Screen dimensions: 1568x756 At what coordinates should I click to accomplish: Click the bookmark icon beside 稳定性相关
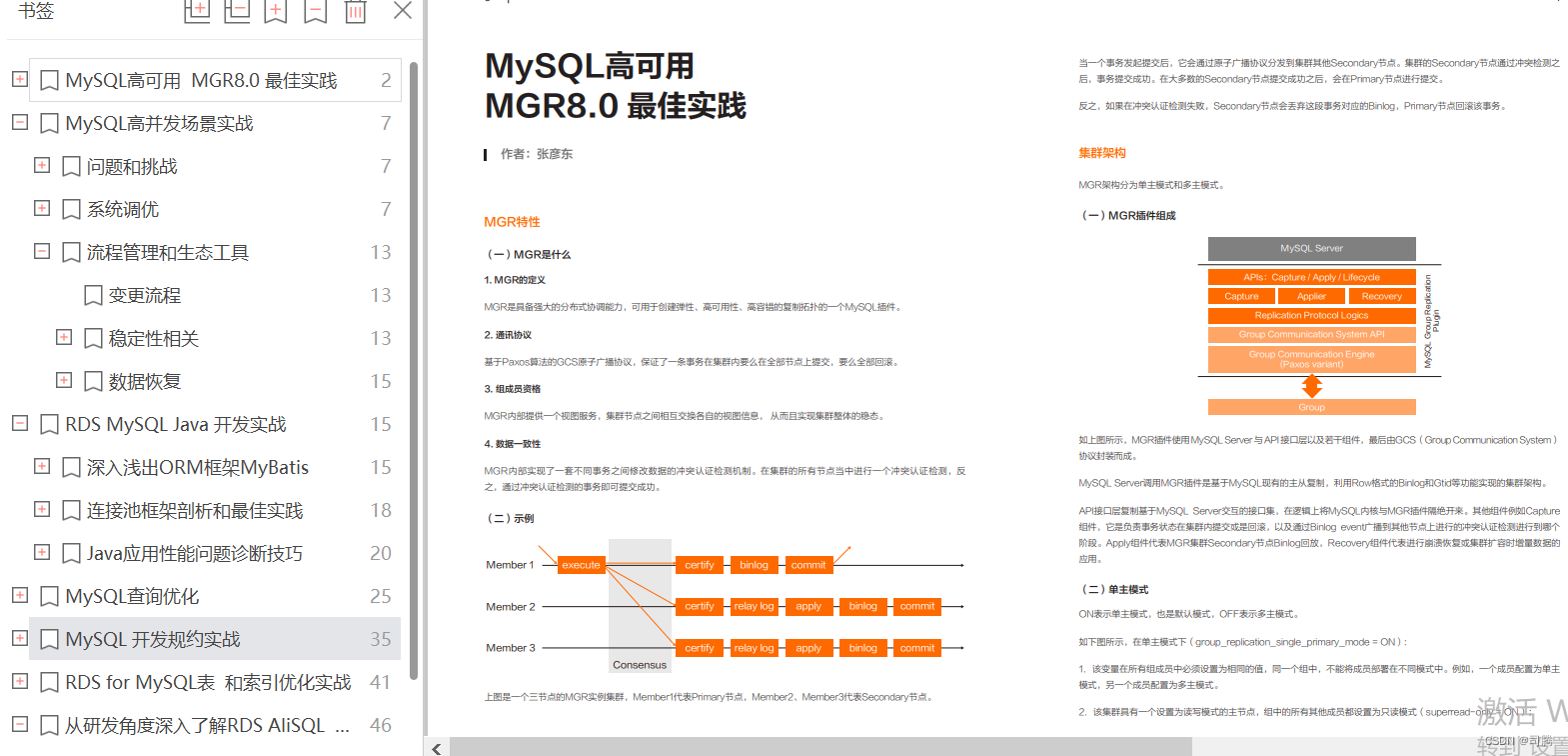pos(93,339)
